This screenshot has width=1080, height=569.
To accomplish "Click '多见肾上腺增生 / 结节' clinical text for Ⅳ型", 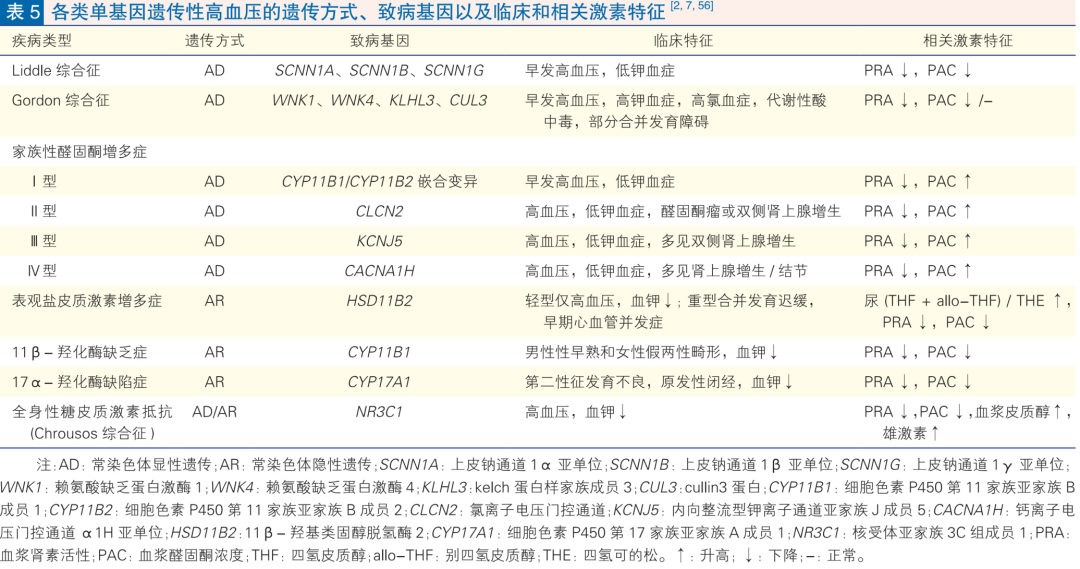I will click(x=734, y=271).
